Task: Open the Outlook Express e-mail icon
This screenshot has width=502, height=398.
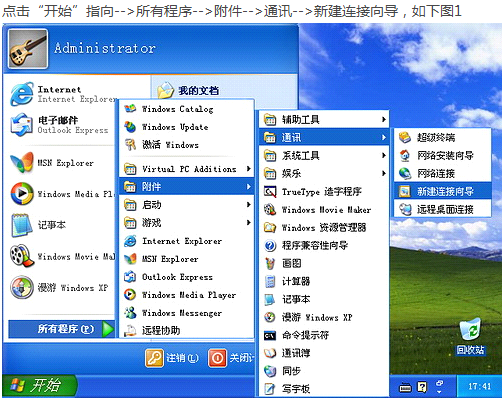Action: pos(22,125)
